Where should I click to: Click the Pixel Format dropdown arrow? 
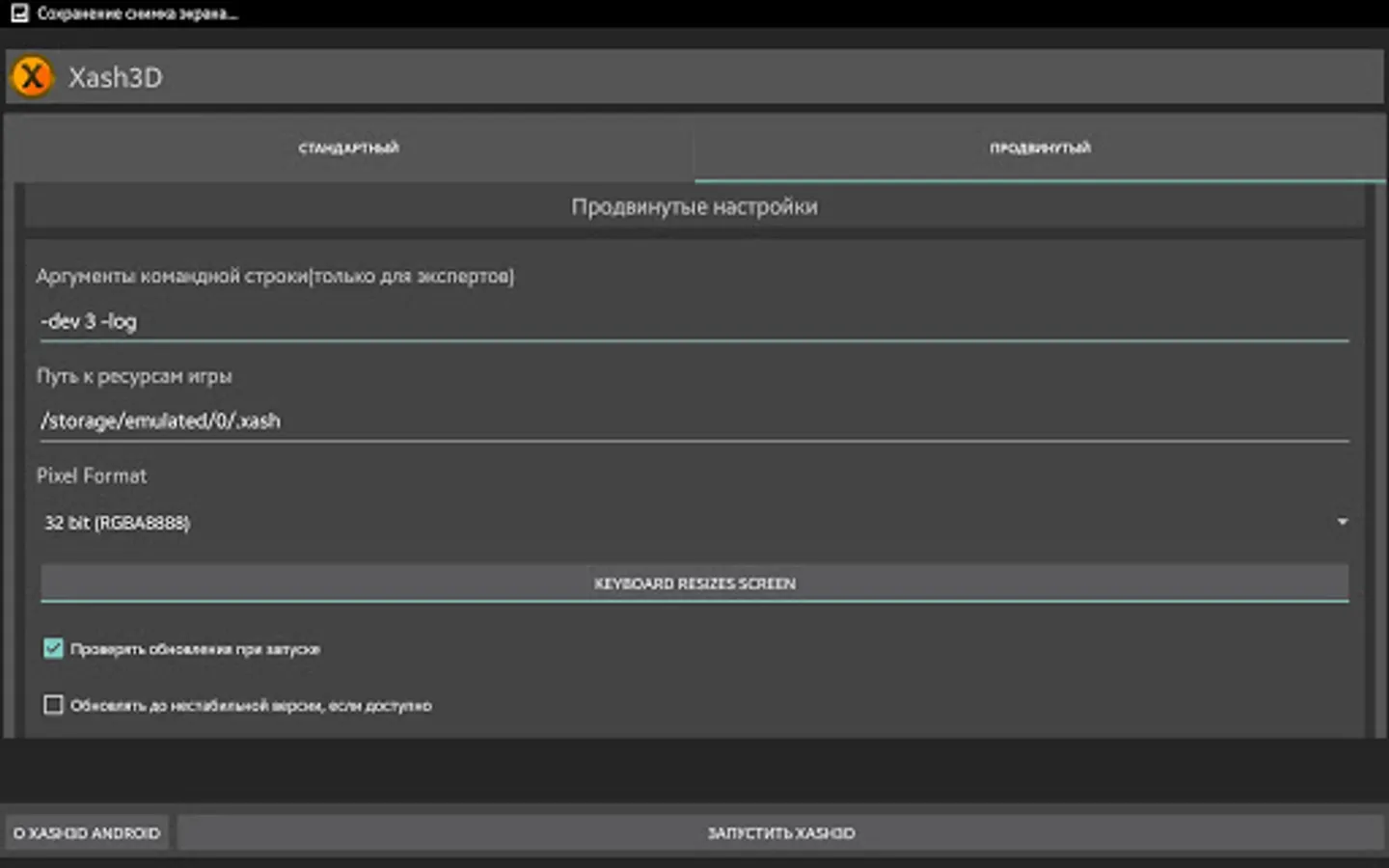click(1342, 522)
